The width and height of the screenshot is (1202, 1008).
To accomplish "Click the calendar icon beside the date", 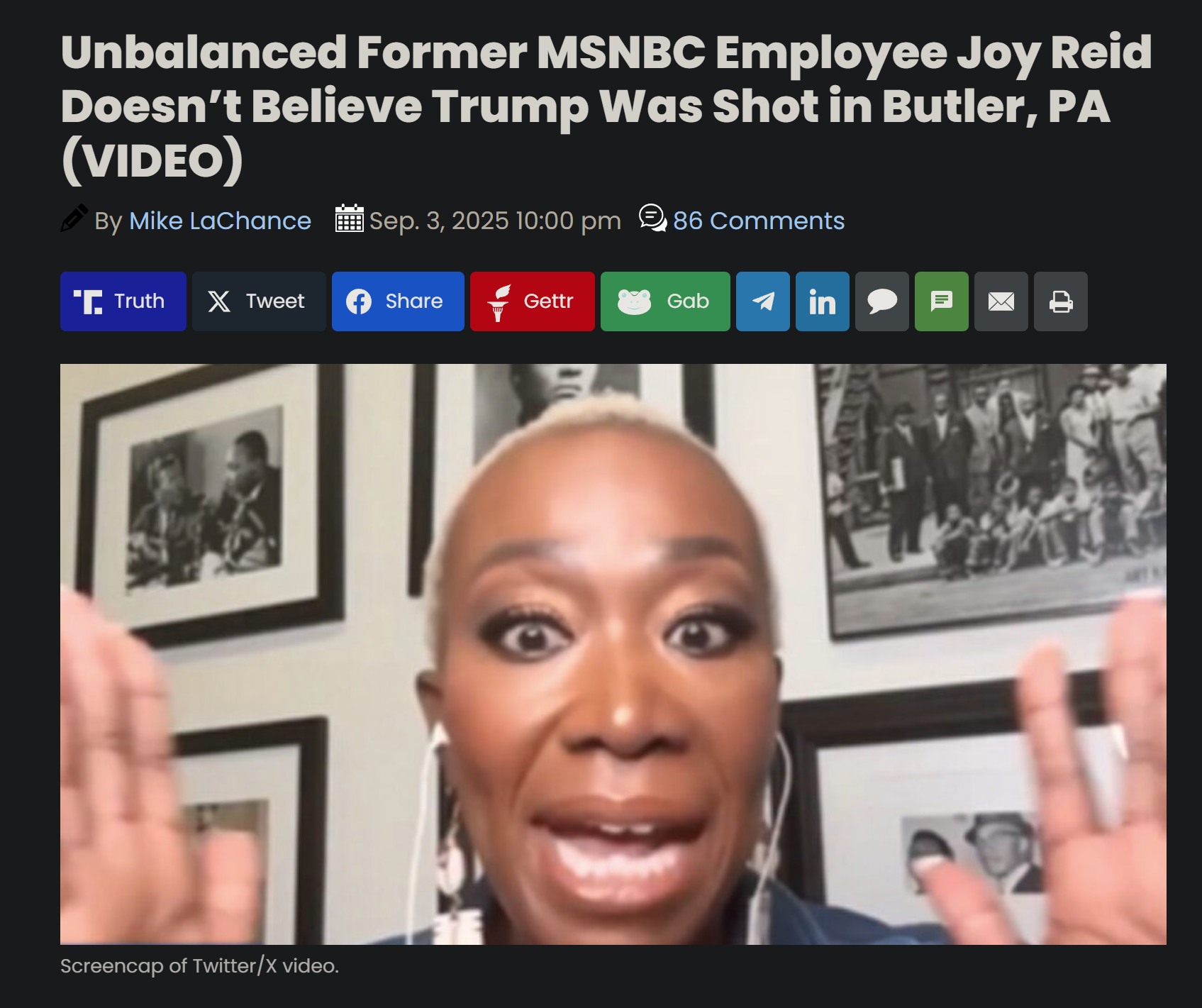I will (x=349, y=218).
